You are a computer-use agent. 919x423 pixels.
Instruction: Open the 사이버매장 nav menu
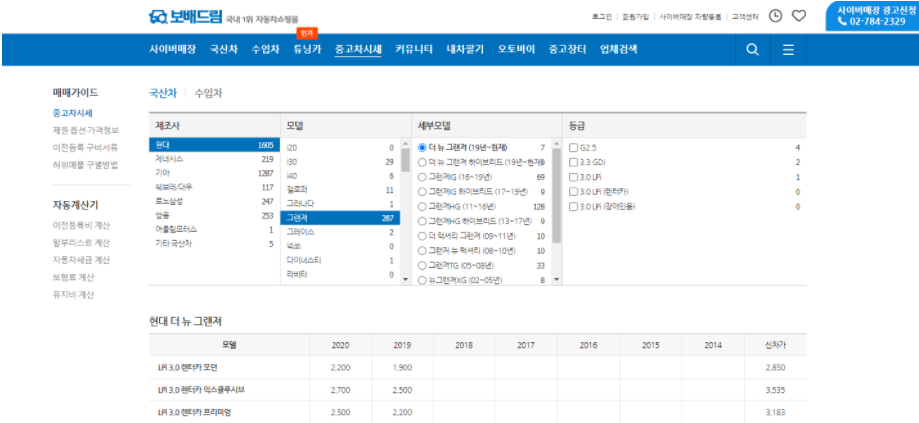pos(172,50)
